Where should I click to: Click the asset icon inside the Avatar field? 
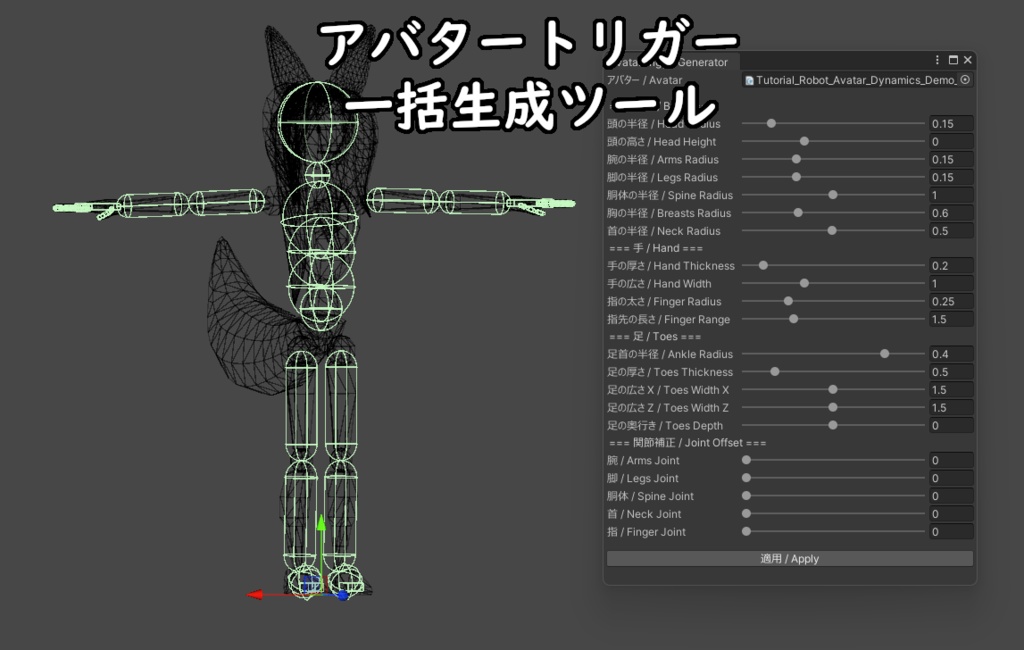pos(750,80)
